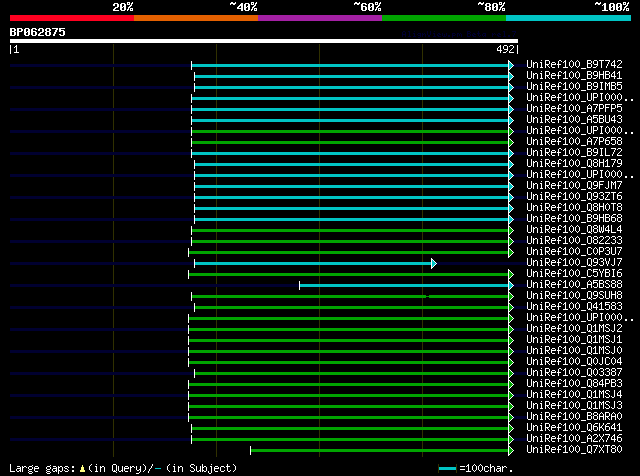640x476 pixels.
Task: Select hit UniRef100_Q0JC04
Action: [574, 362]
